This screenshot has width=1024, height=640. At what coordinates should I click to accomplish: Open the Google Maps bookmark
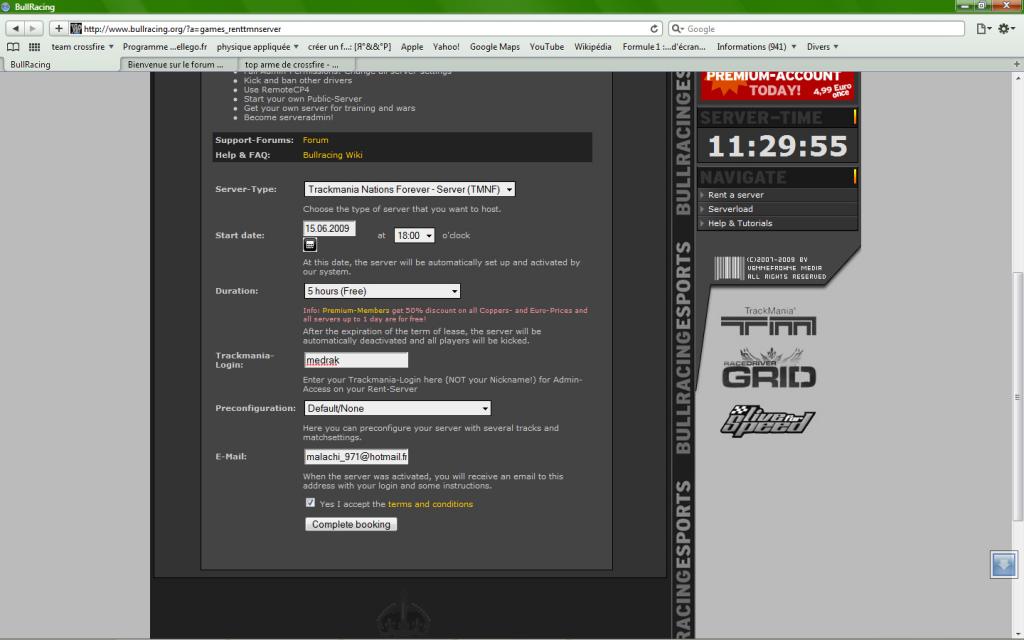[494, 47]
